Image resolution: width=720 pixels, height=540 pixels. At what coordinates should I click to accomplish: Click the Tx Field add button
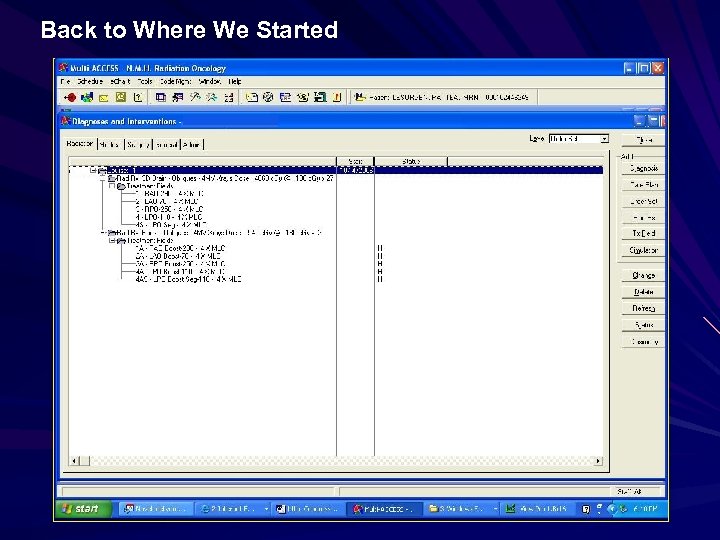(643, 233)
